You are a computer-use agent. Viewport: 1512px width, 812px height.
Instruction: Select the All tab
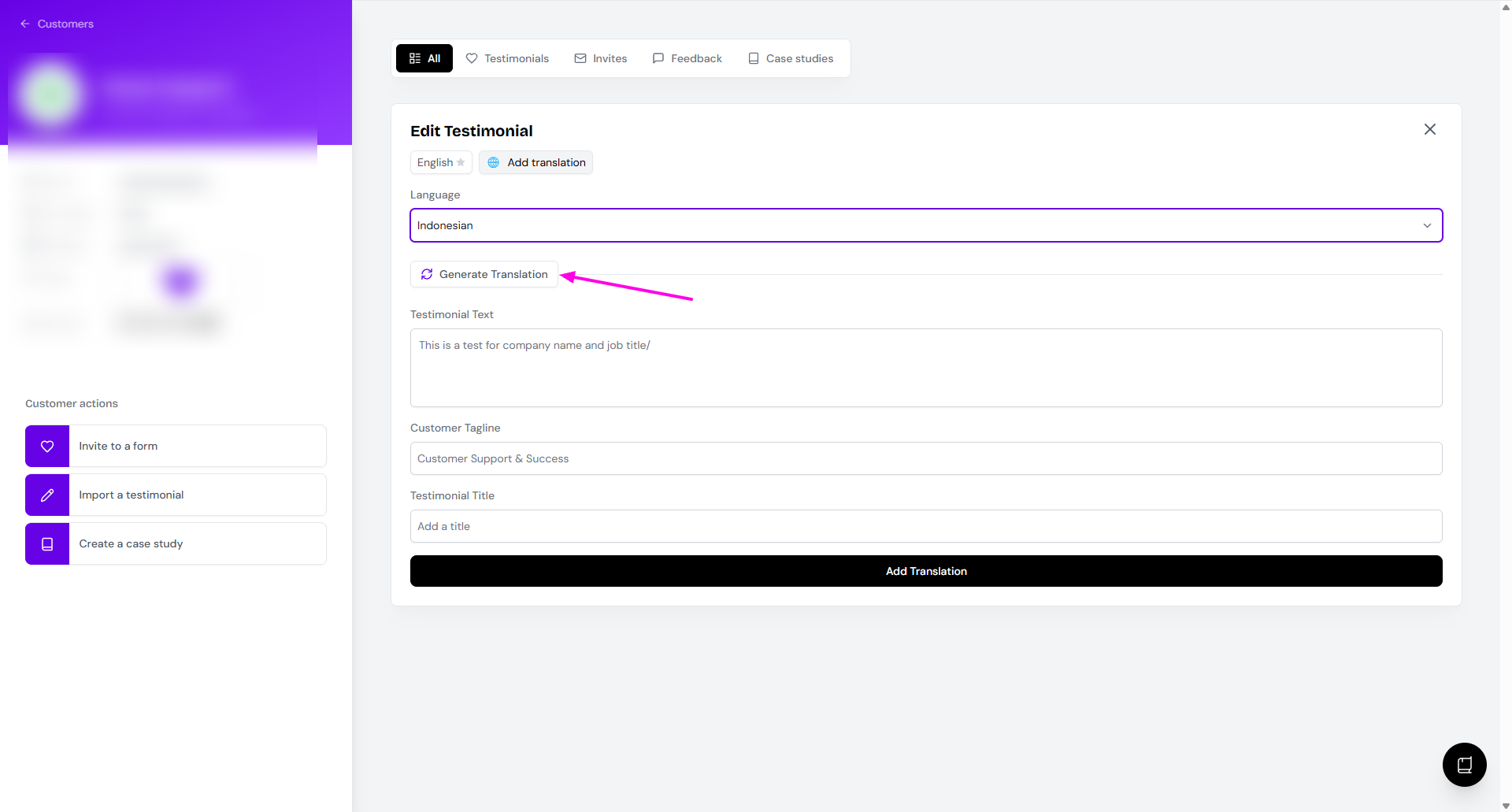(x=424, y=58)
